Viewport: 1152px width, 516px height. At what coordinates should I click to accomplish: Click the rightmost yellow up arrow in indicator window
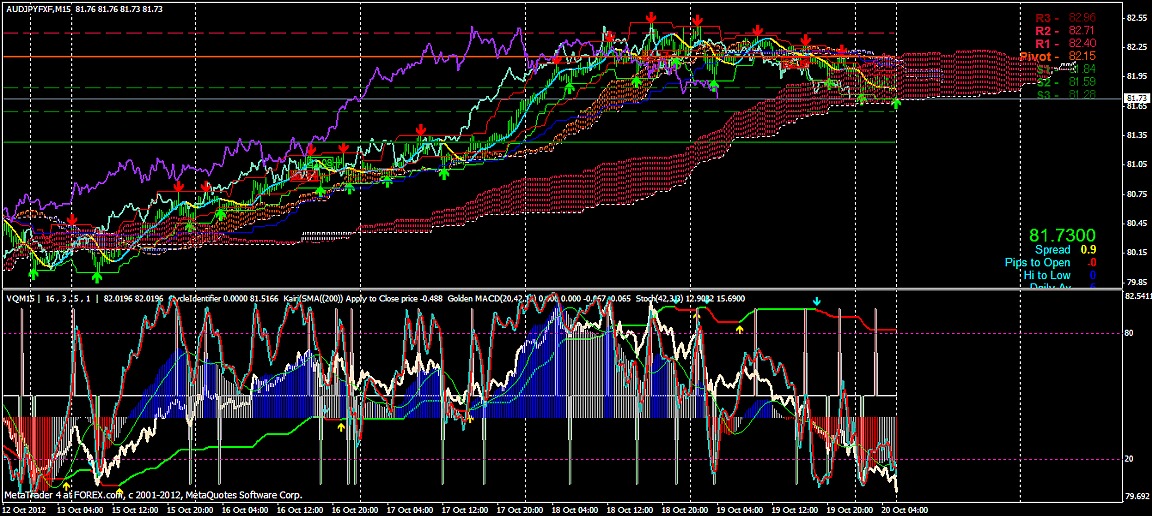pos(740,327)
